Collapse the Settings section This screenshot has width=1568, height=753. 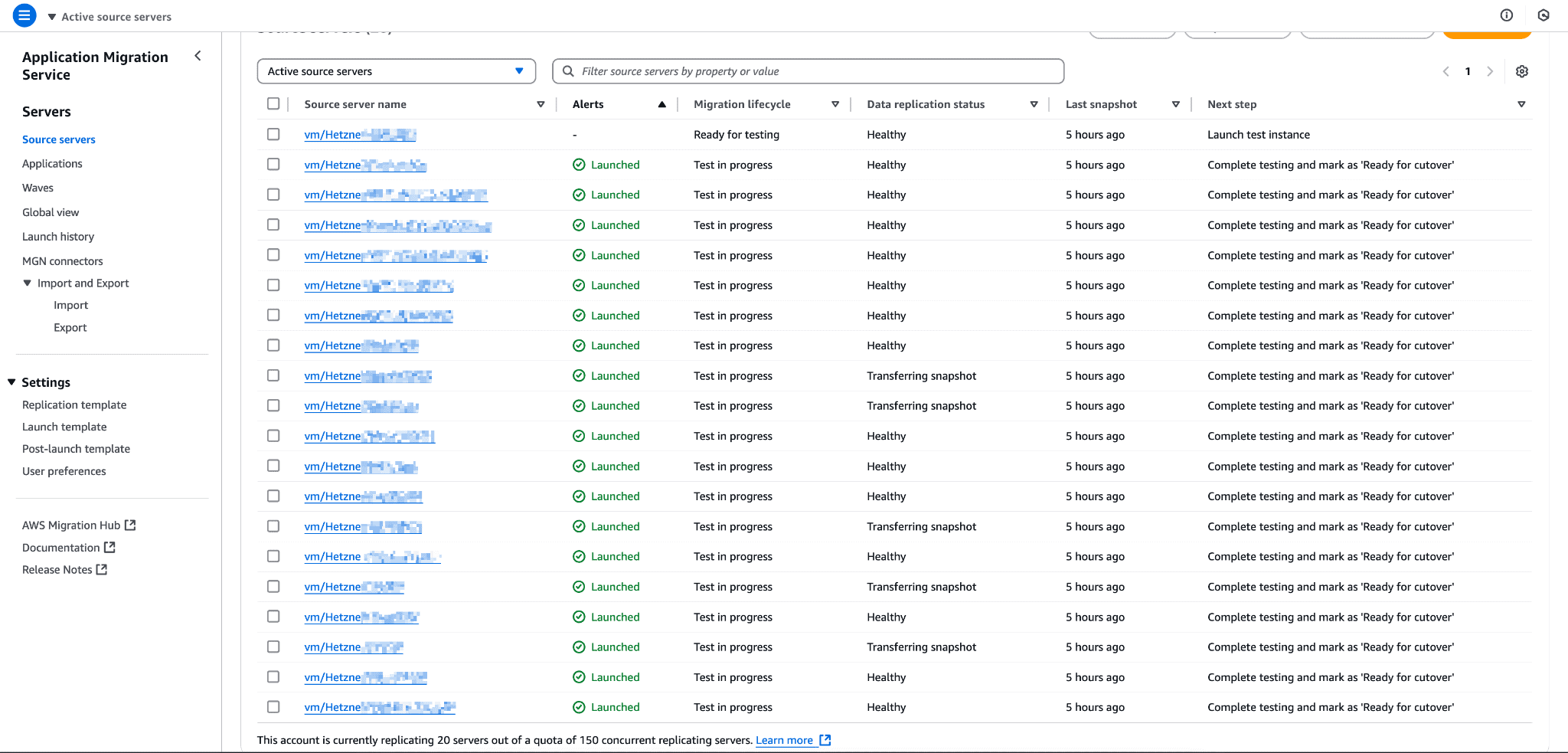click(x=11, y=381)
